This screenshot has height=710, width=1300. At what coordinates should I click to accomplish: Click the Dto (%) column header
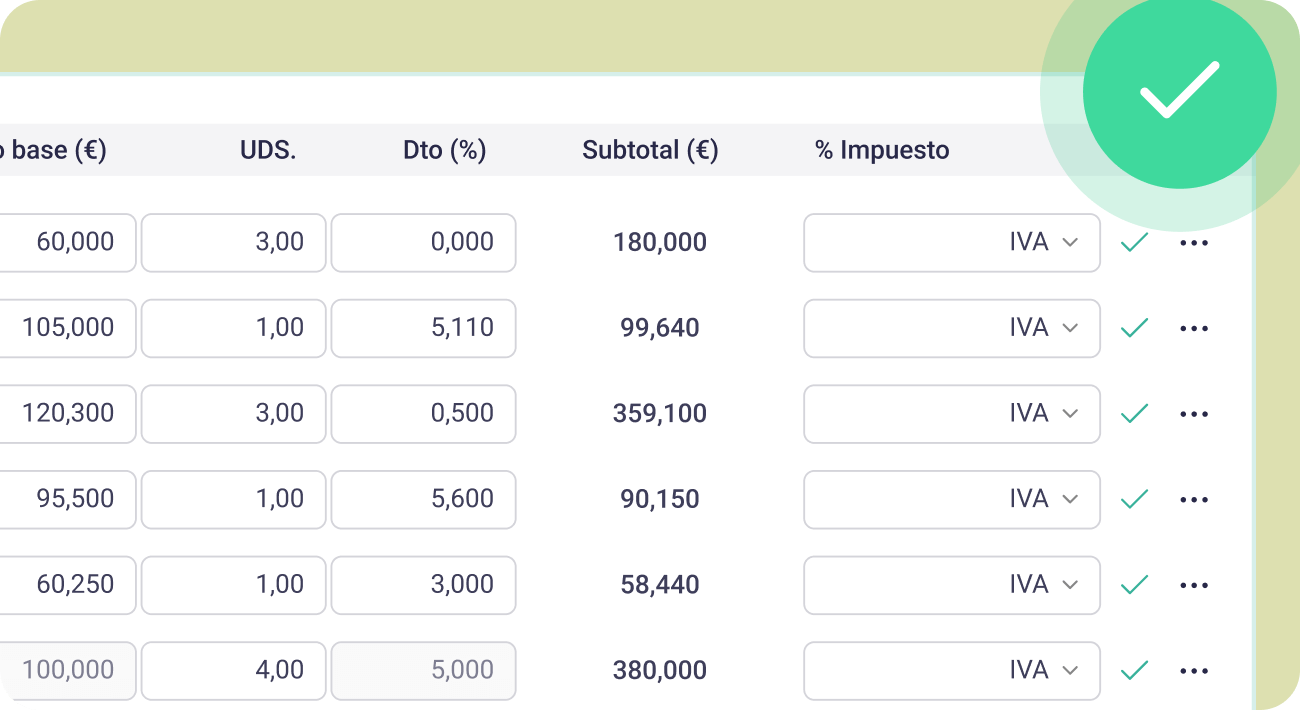(444, 149)
